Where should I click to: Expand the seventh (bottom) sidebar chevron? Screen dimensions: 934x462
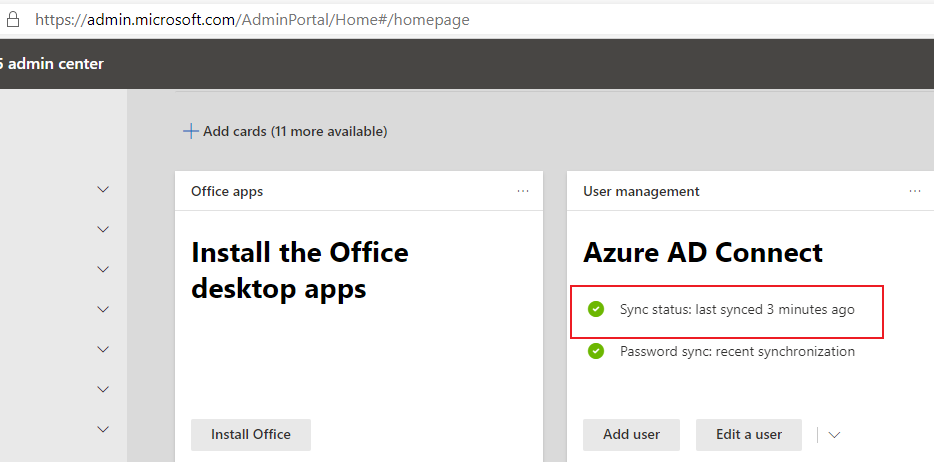103,429
